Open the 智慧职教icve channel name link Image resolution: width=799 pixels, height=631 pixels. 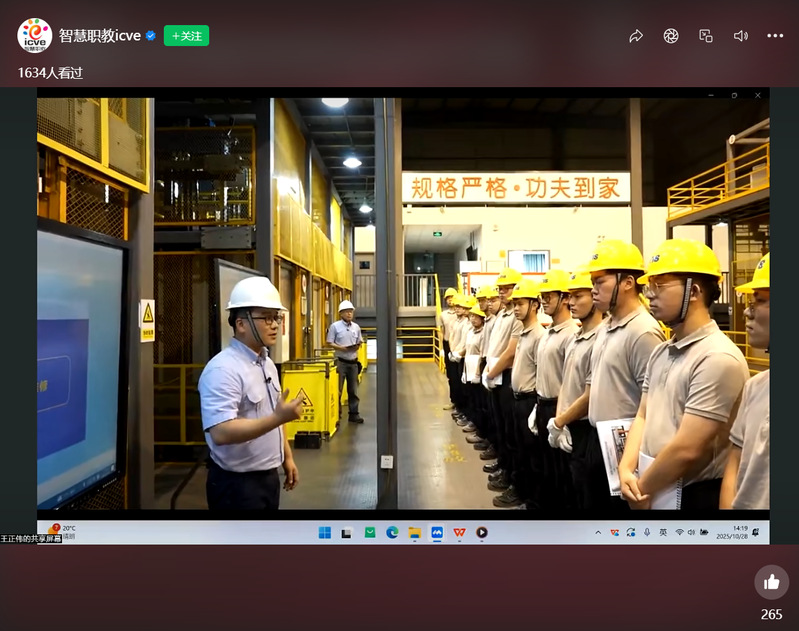[x=100, y=36]
